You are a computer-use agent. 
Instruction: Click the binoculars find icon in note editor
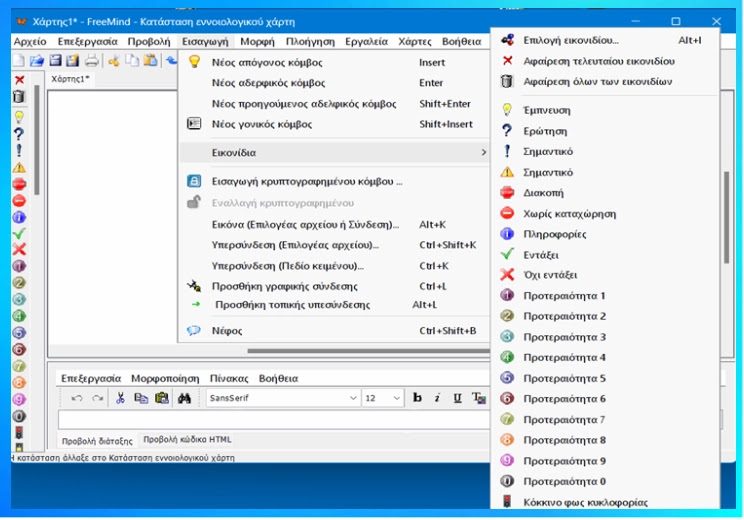[x=184, y=398]
